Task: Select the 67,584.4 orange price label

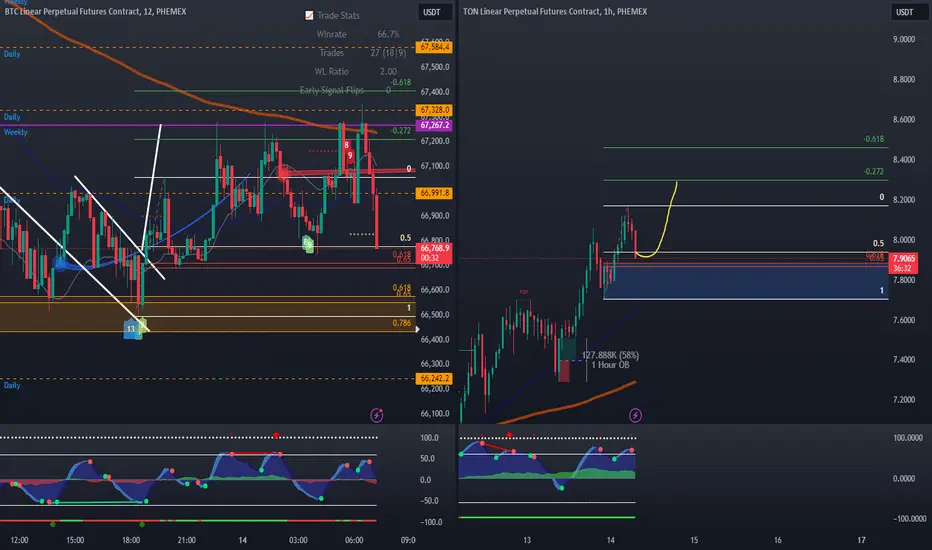Action: pyautogui.click(x=434, y=47)
